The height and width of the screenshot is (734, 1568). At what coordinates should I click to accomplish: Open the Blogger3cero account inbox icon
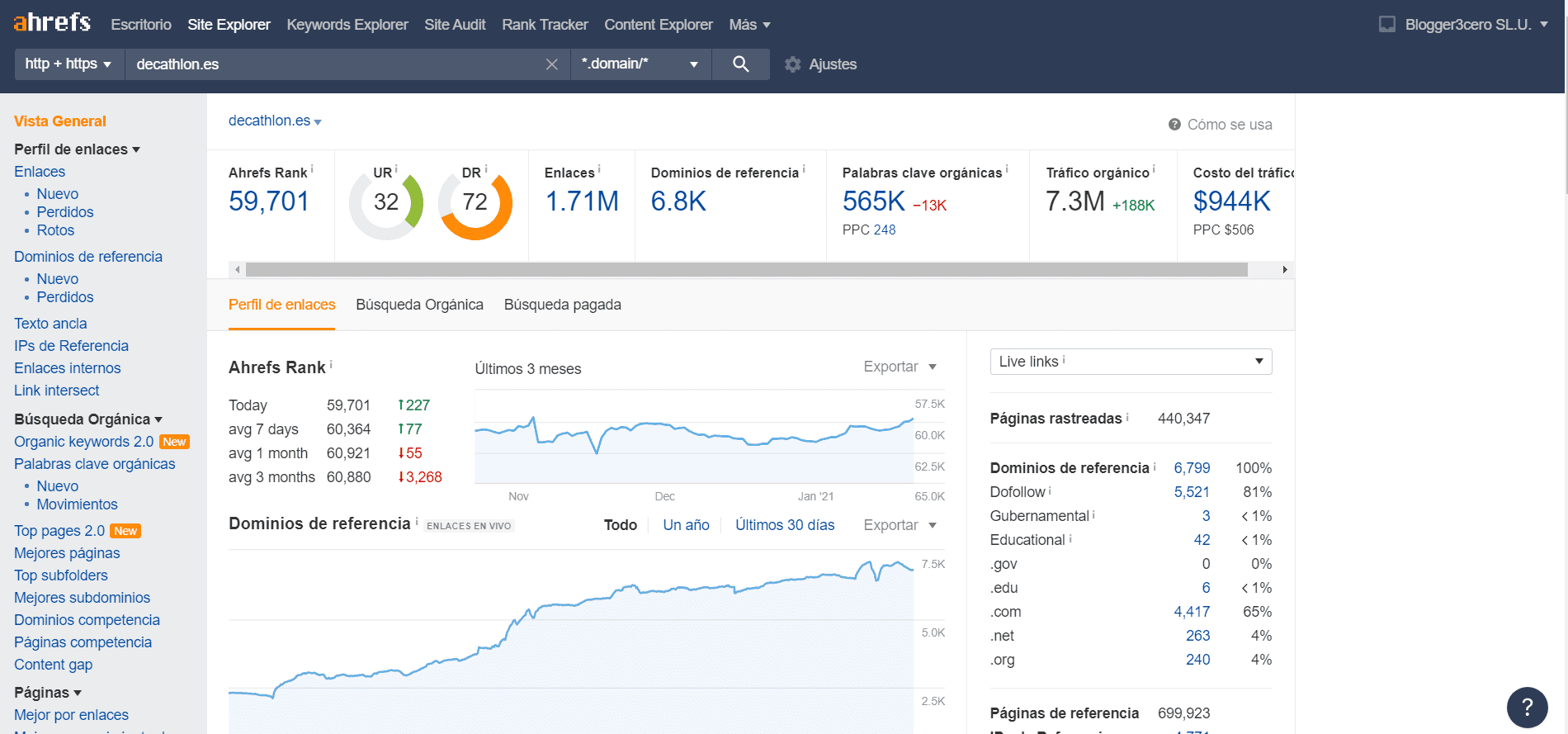[1387, 25]
